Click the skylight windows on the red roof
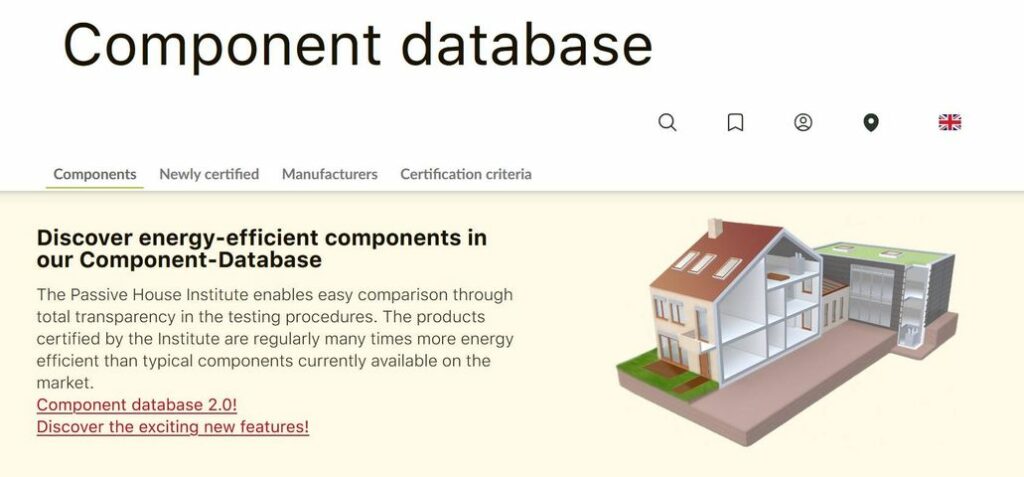This screenshot has height=477, width=1024. point(706,263)
